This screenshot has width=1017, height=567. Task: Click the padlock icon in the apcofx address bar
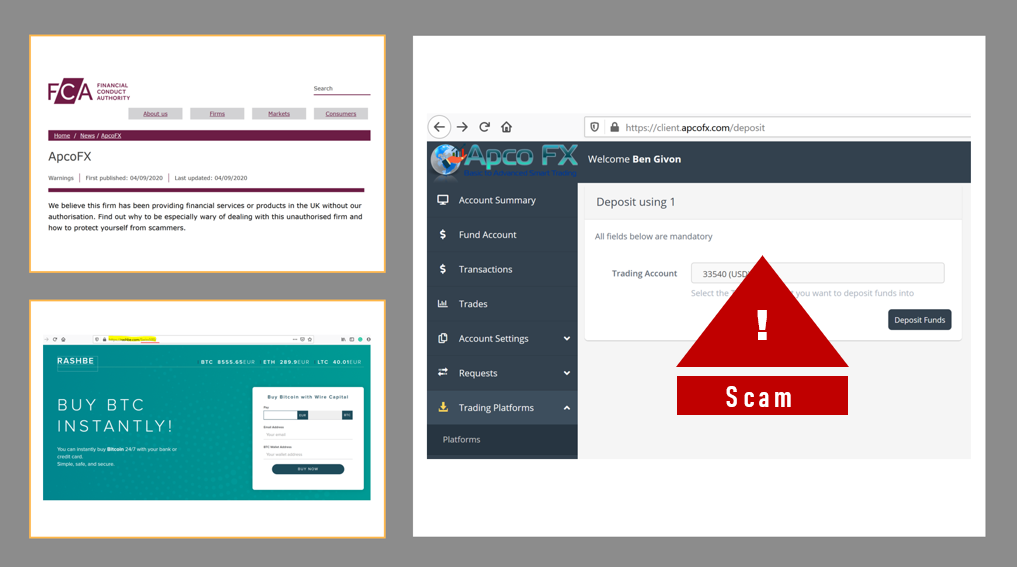[x=614, y=127]
